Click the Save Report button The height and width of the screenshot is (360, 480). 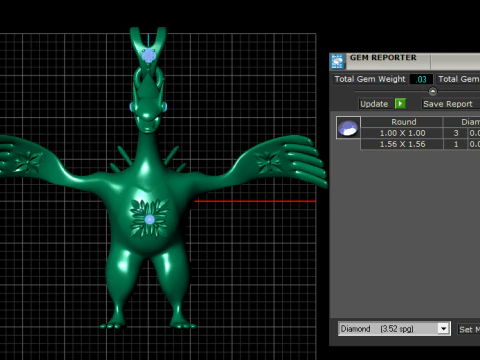point(450,104)
